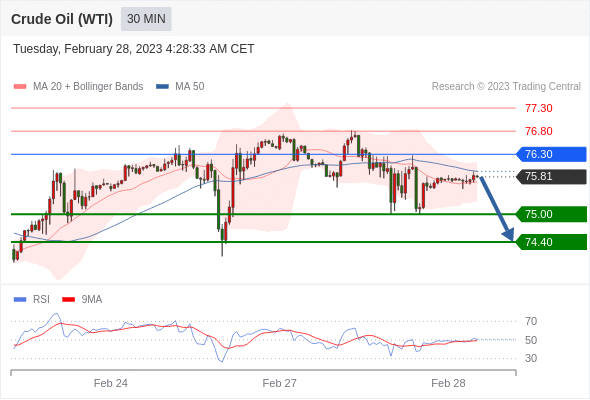
Task: Click the RSI blue legend swatch
Action: [x=20, y=300]
